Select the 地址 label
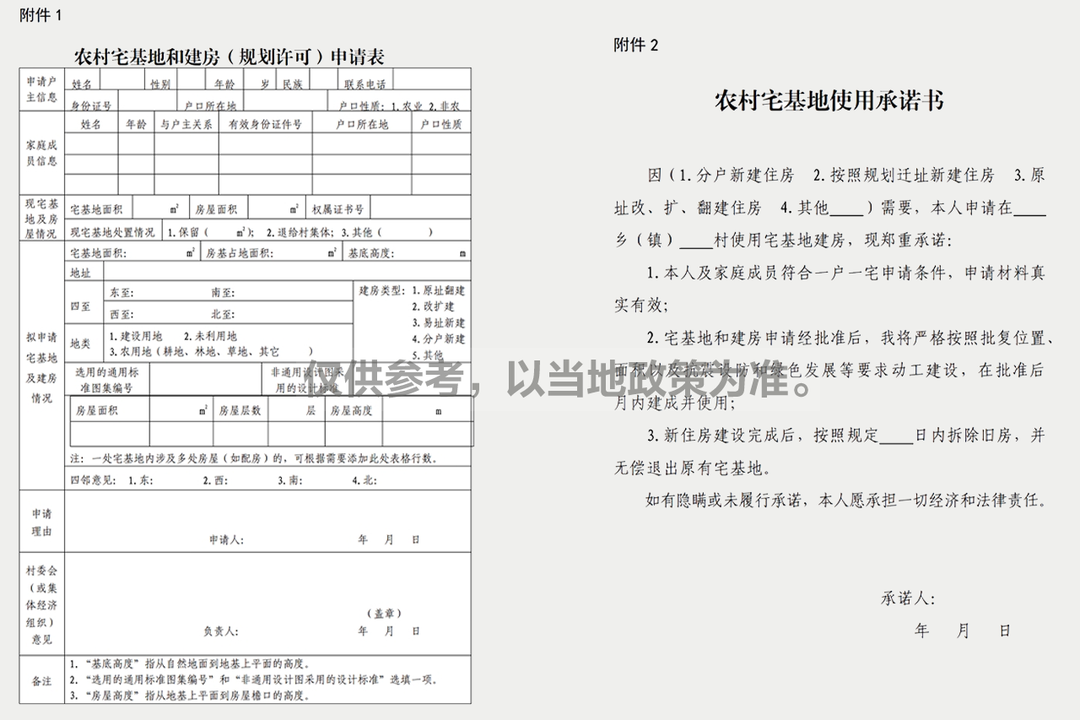Viewport: 1080px width, 720px height. point(81,273)
